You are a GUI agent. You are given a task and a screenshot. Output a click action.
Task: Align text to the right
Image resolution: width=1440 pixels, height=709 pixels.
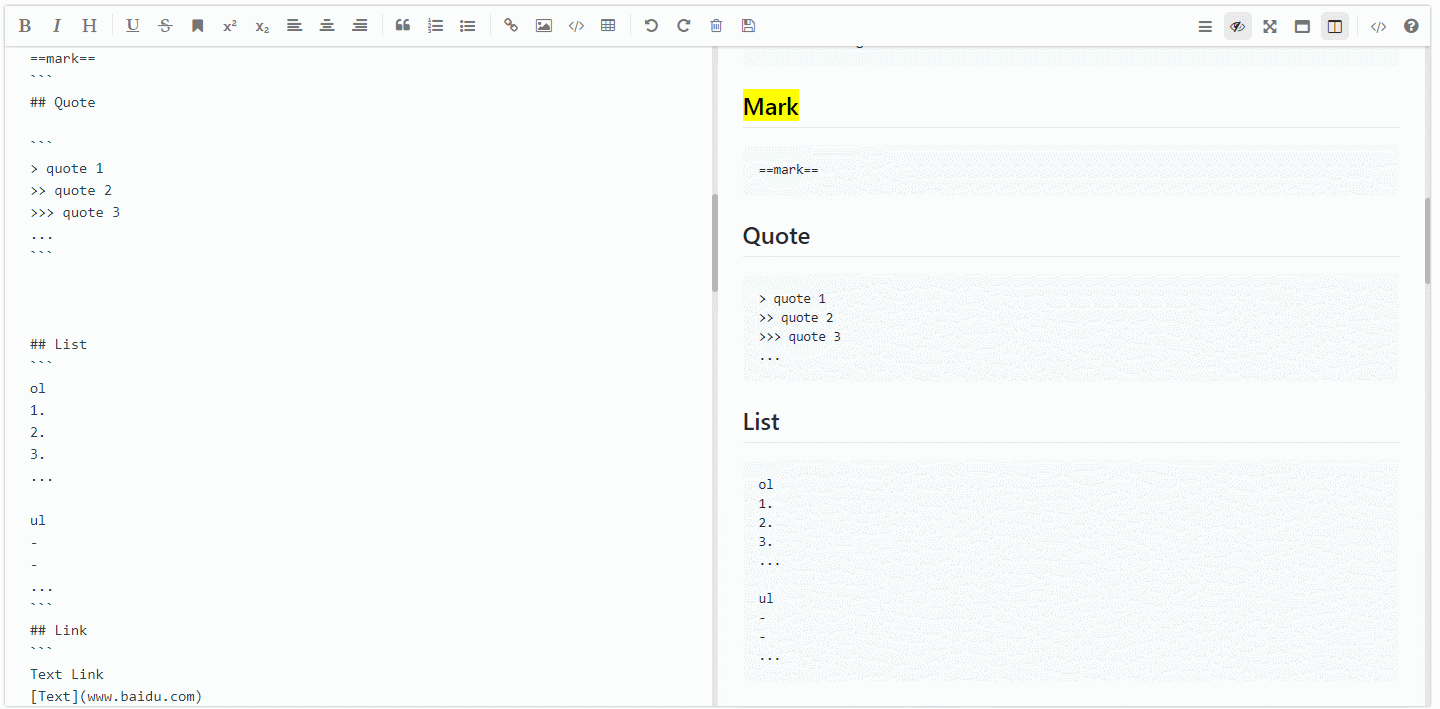tap(360, 26)
